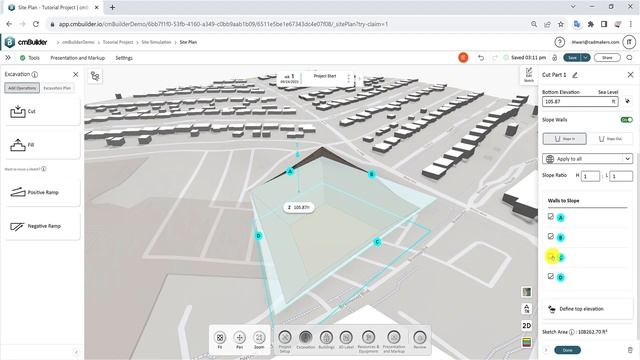Click Define top elevation

[587, 309]
